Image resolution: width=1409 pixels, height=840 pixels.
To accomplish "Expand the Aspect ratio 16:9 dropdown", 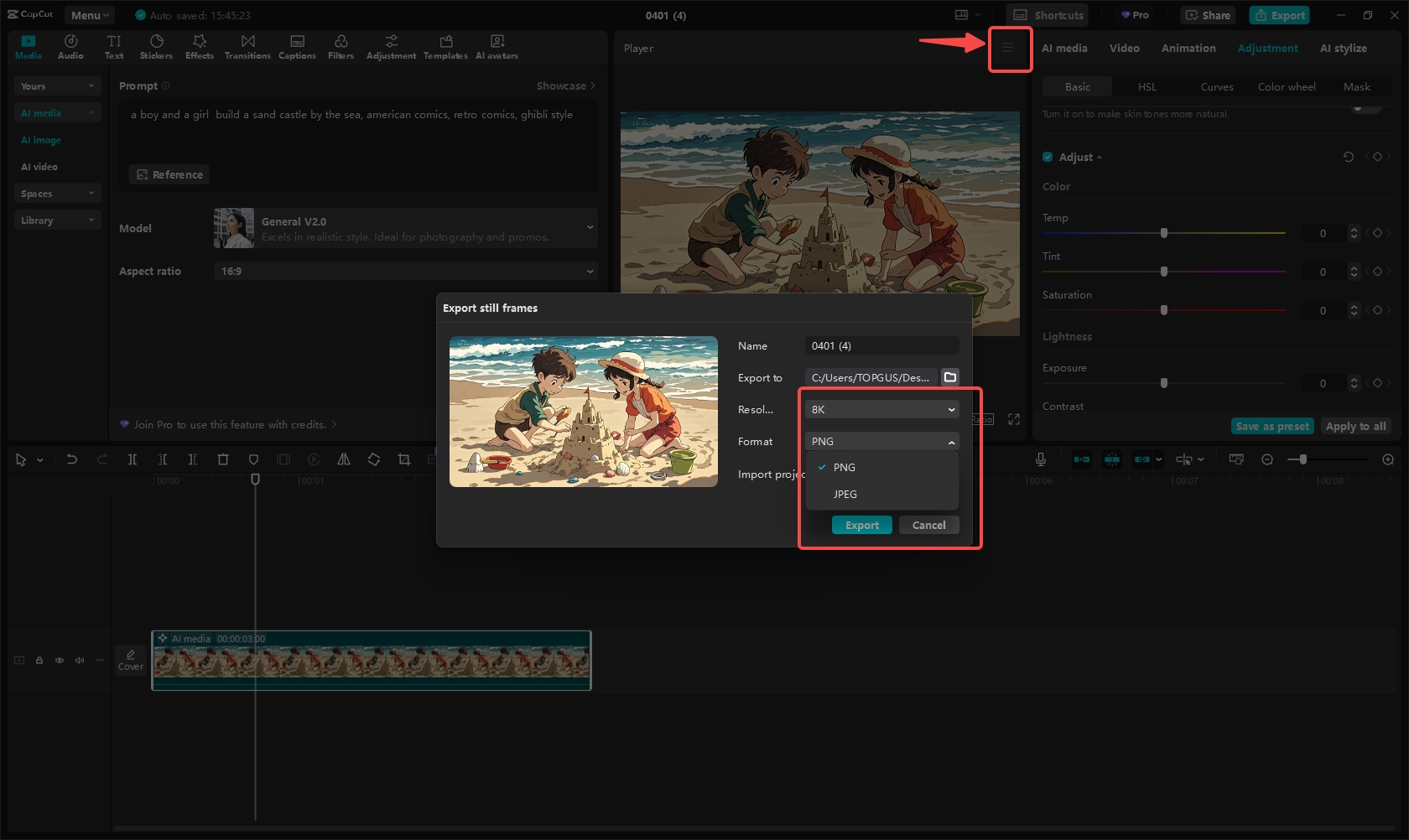I will click(x=406, y=272).
